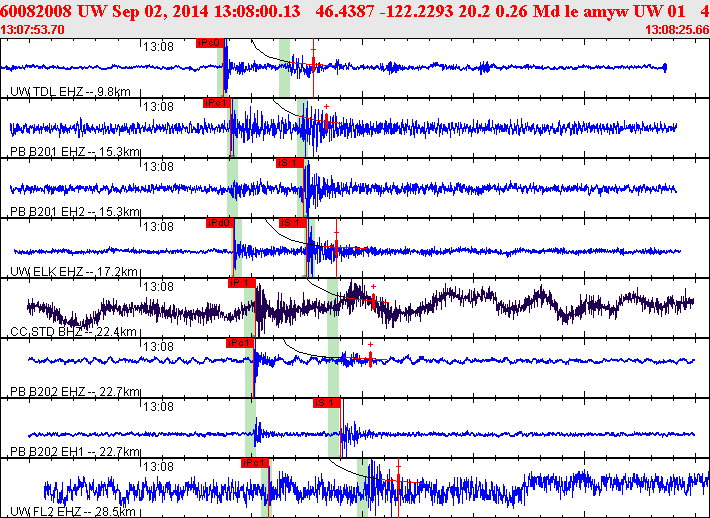Click the UW TDL EHZ station label
This screenshot has width=710, height=518.
click(x=68, y=92)
